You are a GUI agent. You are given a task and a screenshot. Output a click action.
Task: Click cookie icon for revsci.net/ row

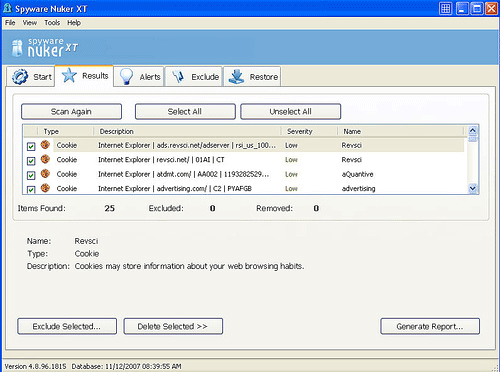point(45,159)
